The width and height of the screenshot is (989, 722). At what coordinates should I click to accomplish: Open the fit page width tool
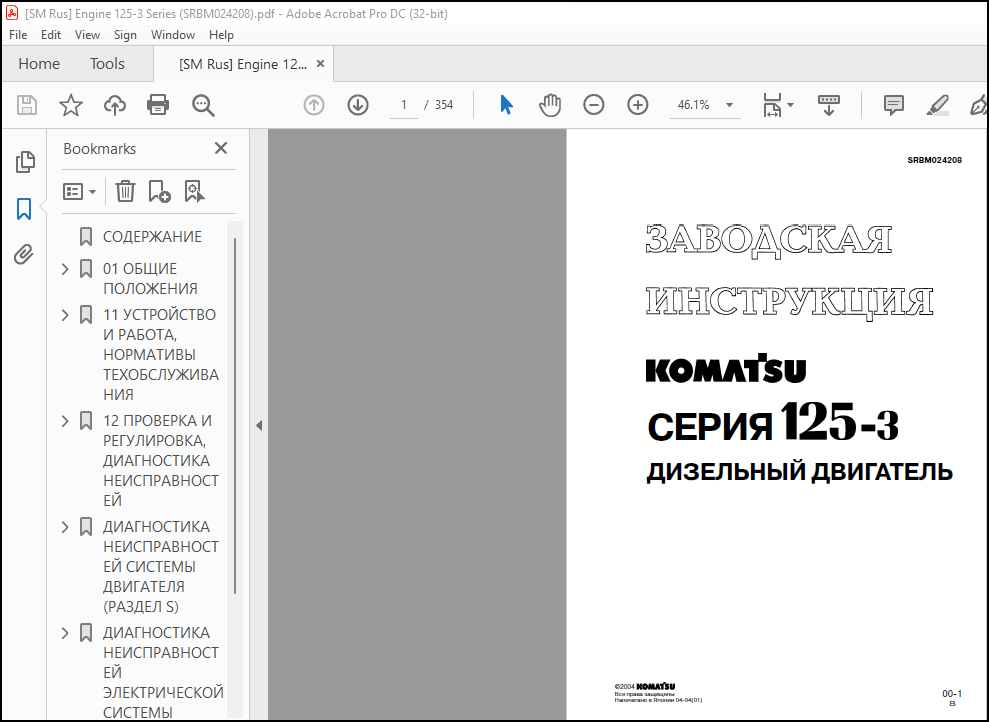[x=773, y=105]
